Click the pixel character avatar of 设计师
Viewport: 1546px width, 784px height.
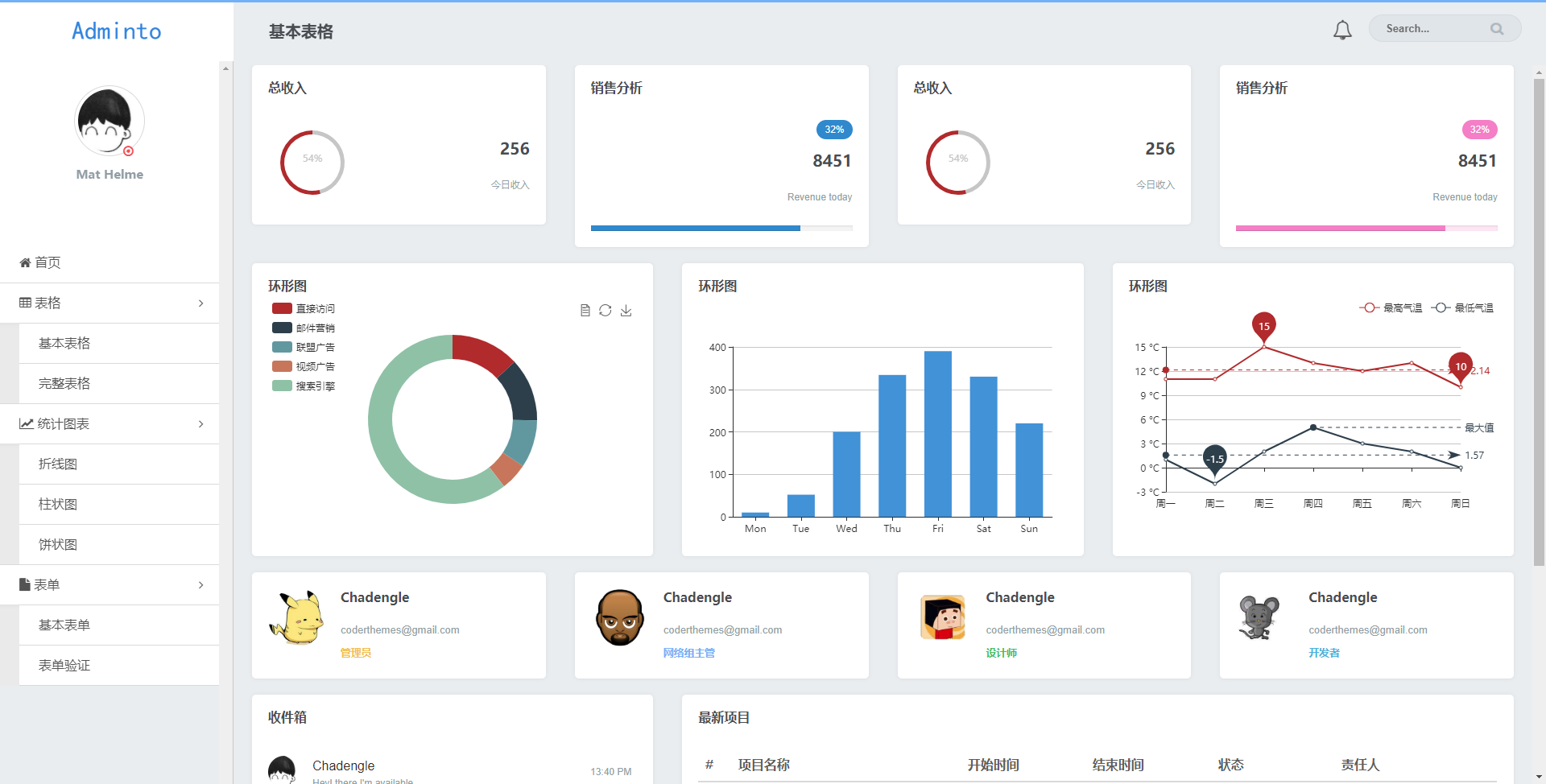943,617
